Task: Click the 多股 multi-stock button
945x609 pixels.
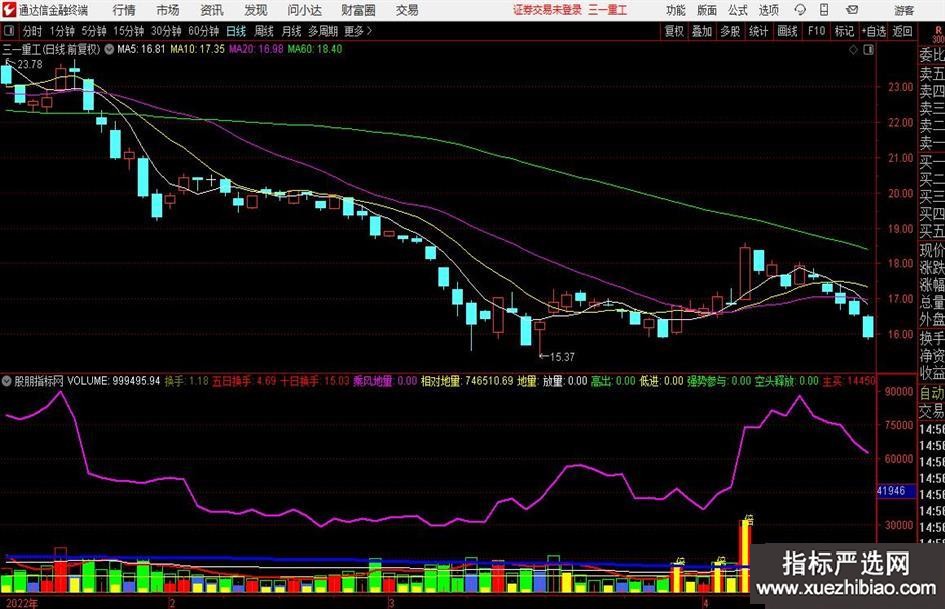Action: [x=730, y=31]
